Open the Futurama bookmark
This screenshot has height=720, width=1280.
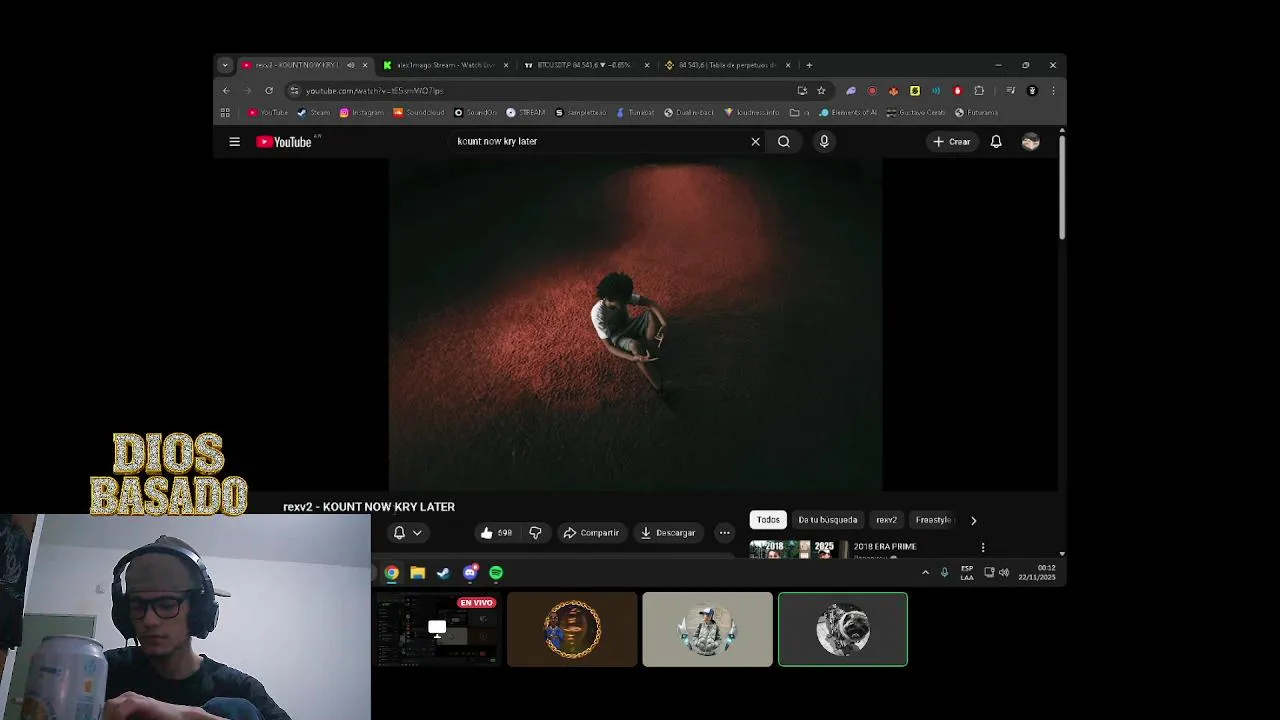pos(977,113)
